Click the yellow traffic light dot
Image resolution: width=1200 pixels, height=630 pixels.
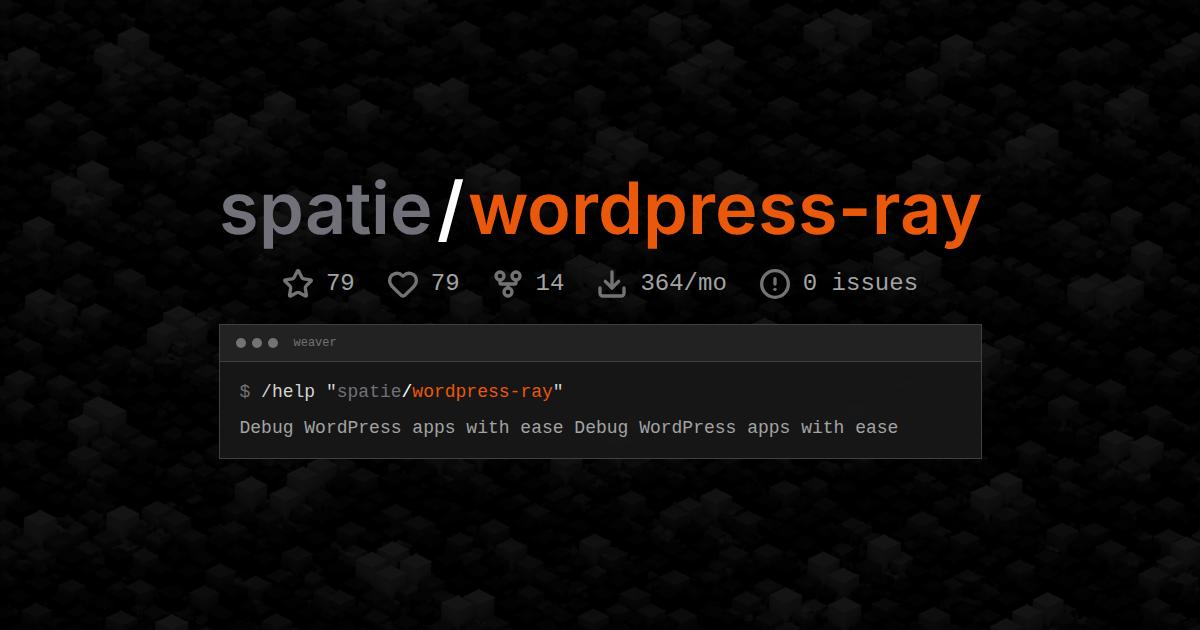(x=256, y=342)
